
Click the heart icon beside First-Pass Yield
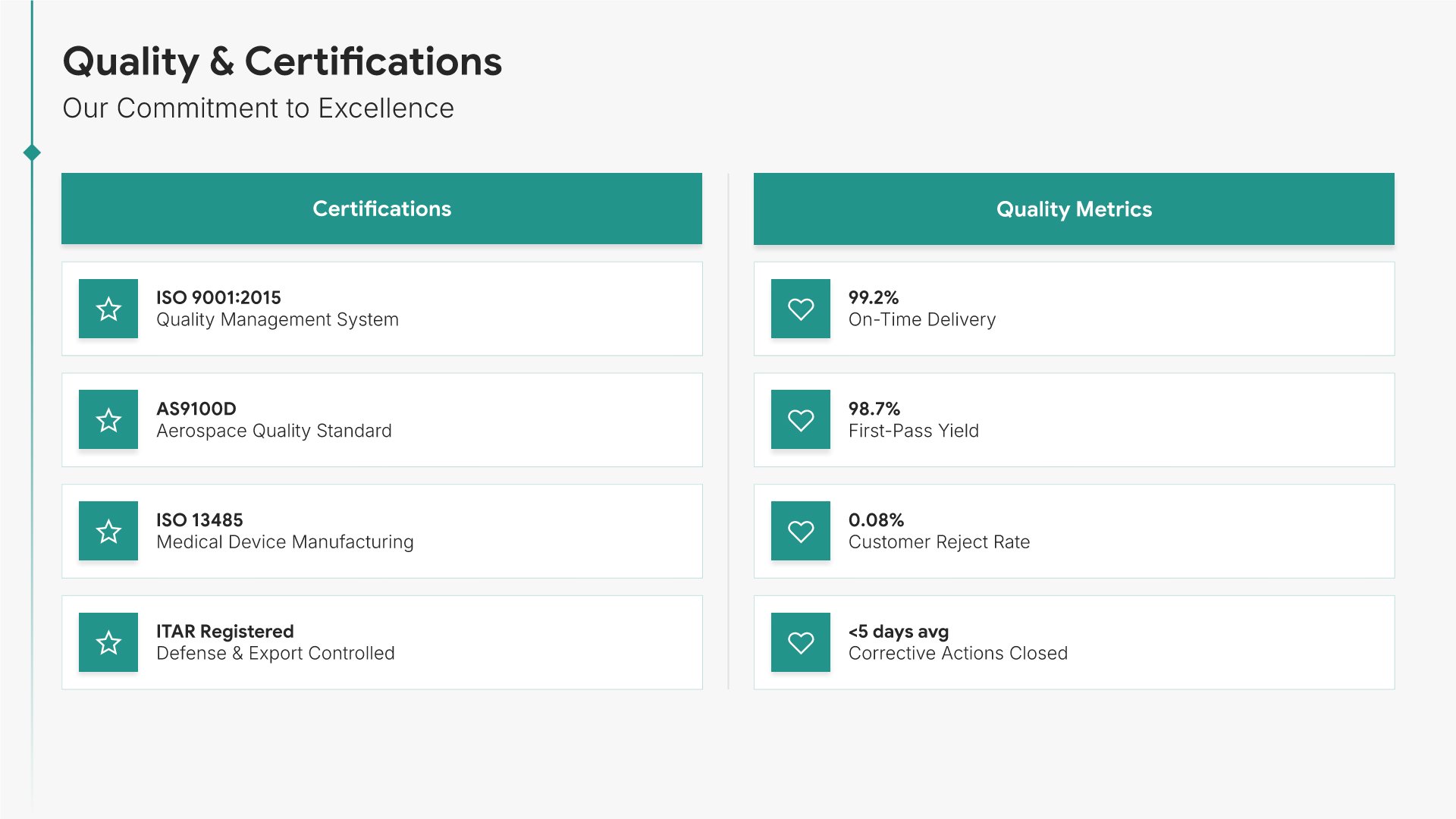click(x=801, y=420)
